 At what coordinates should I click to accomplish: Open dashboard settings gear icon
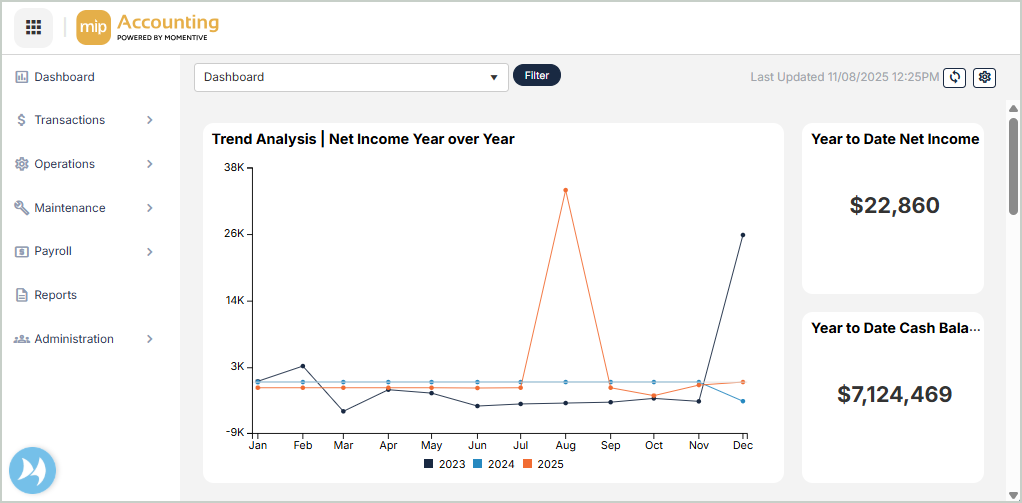(985, 77)
